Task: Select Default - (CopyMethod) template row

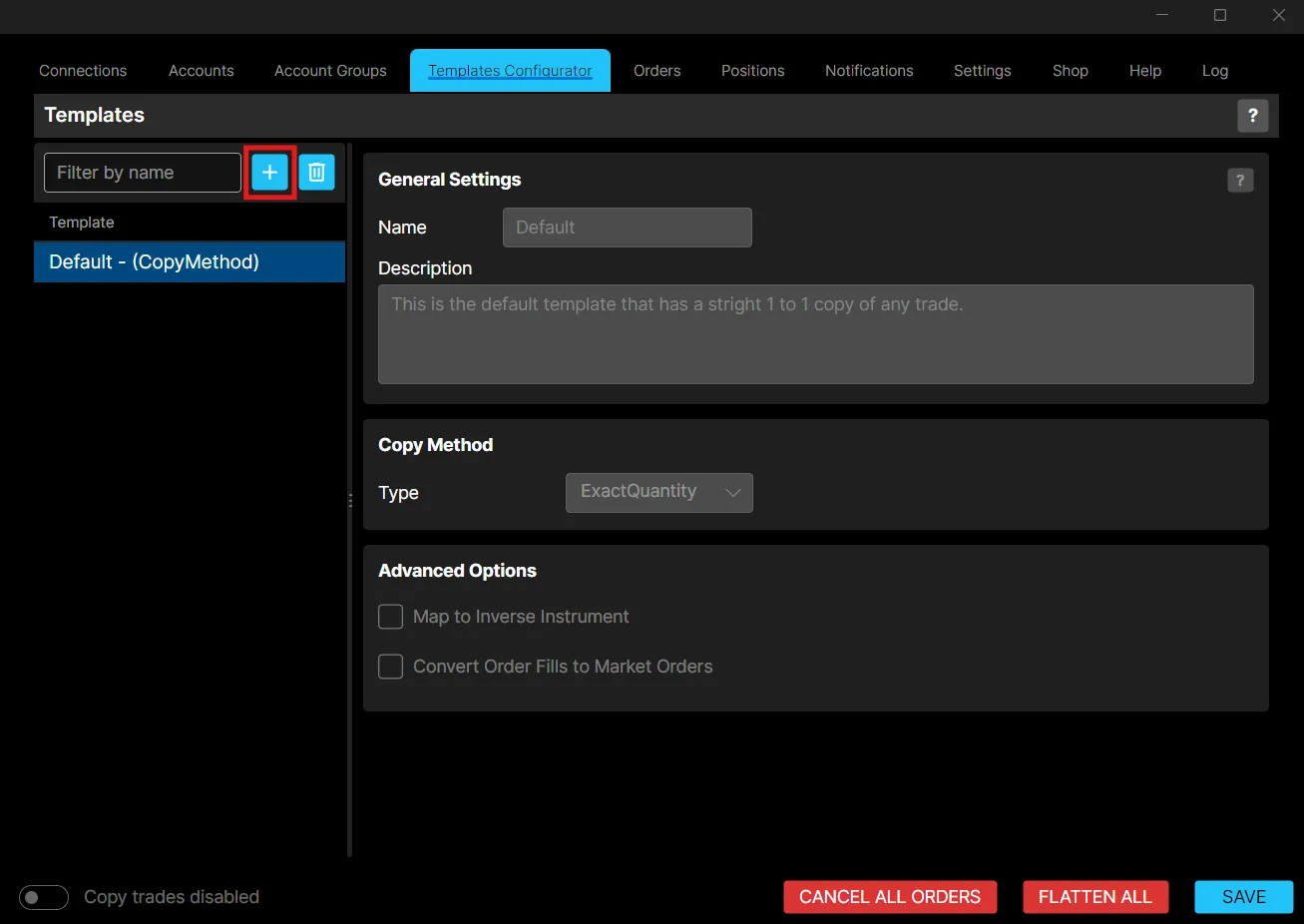Action: pos(190,261)
